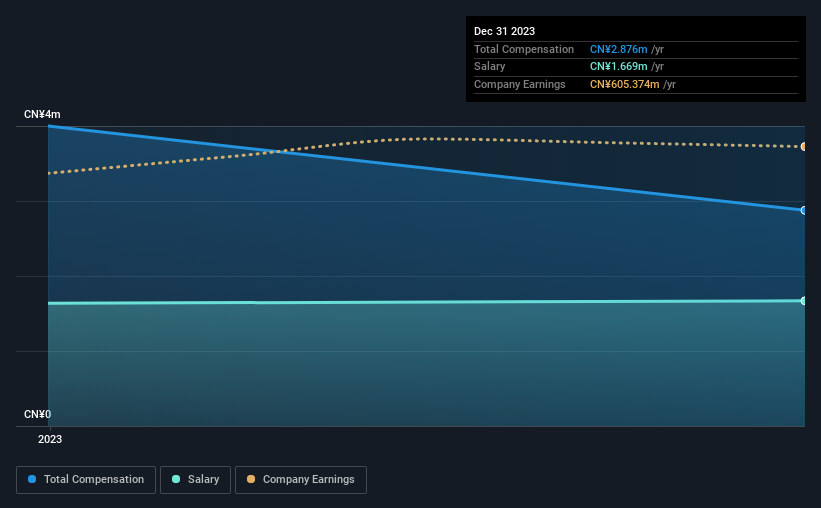The height and width of the screenshot is (508, 821).
Task: Click the CN¥0 y-axis label
Action: pyautogui.click(x=38, y=414)
